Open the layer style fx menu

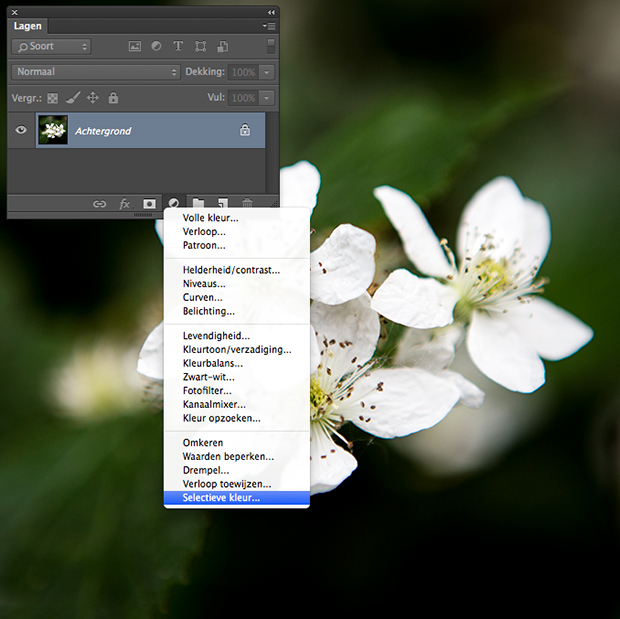click(x=125, y=204)
